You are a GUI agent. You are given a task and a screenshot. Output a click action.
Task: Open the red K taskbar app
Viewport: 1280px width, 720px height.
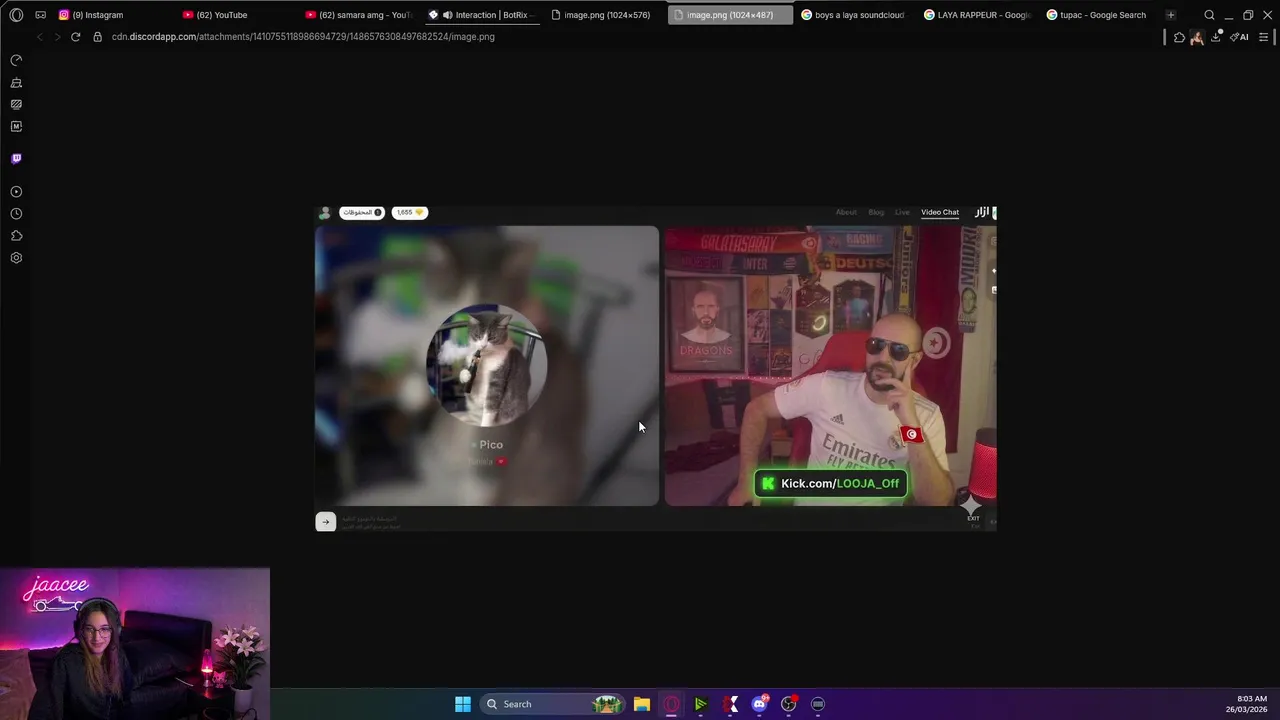[730, 704]
